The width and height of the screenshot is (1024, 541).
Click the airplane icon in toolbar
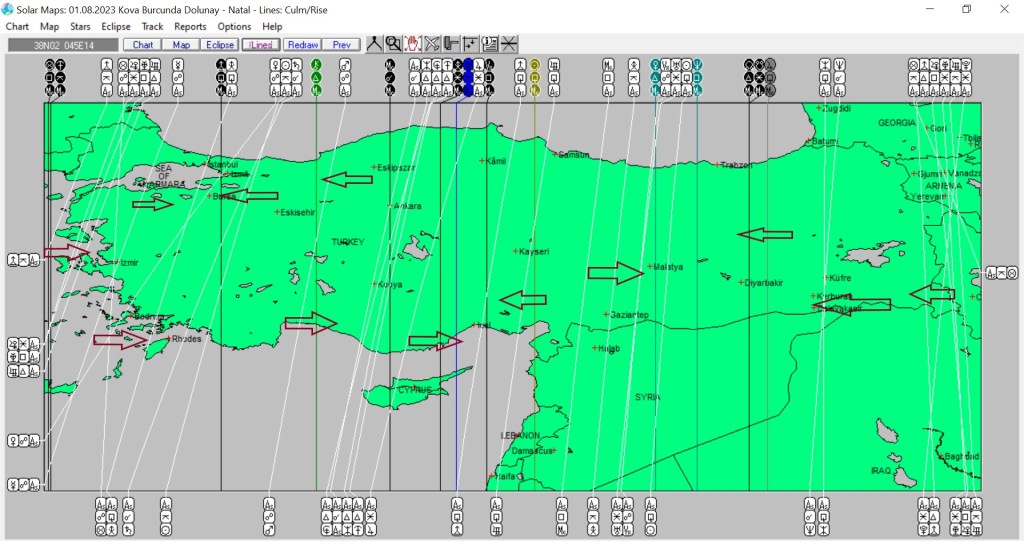point(432,44)
